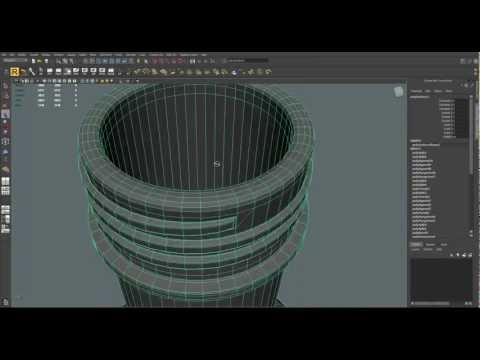Select the Display tab in the Layer Editor
The height and width of the screenshot is (360, 480).
tap(416, 244)
